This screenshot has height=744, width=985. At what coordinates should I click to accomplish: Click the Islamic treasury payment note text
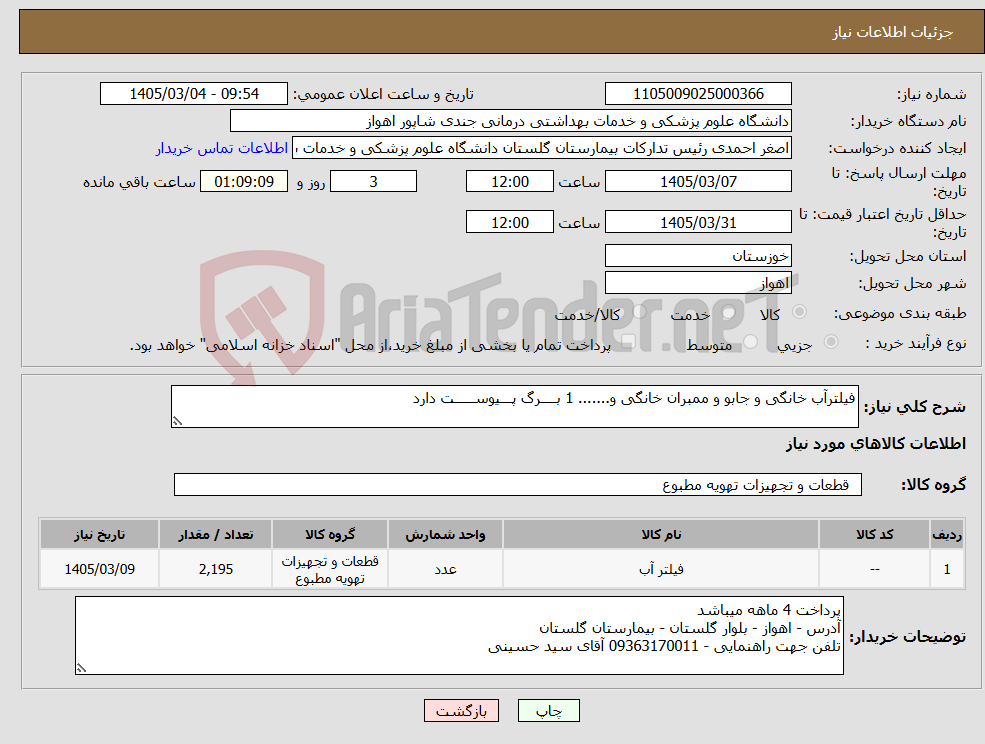[370, 345]
